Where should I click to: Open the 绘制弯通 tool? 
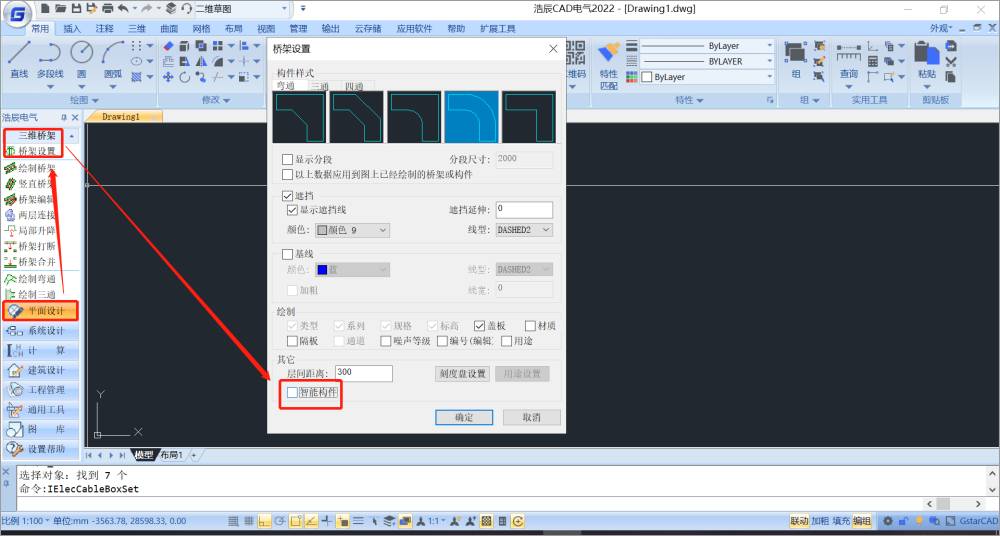click(30, 279)
